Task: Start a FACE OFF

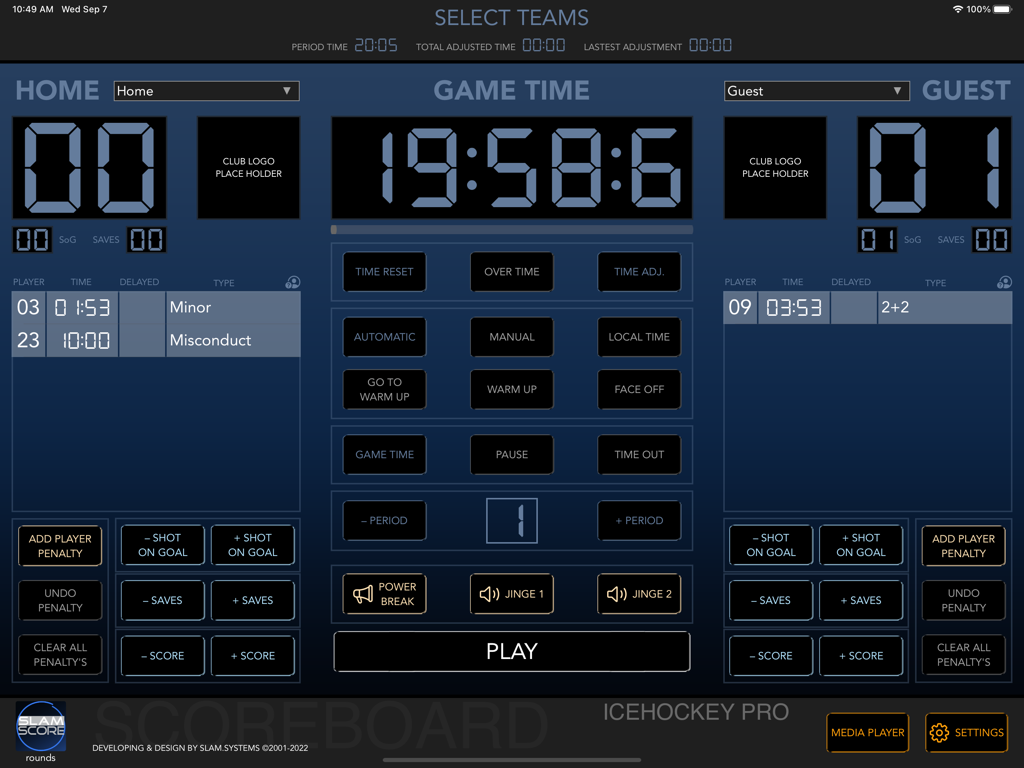Action: coord(639,389)
